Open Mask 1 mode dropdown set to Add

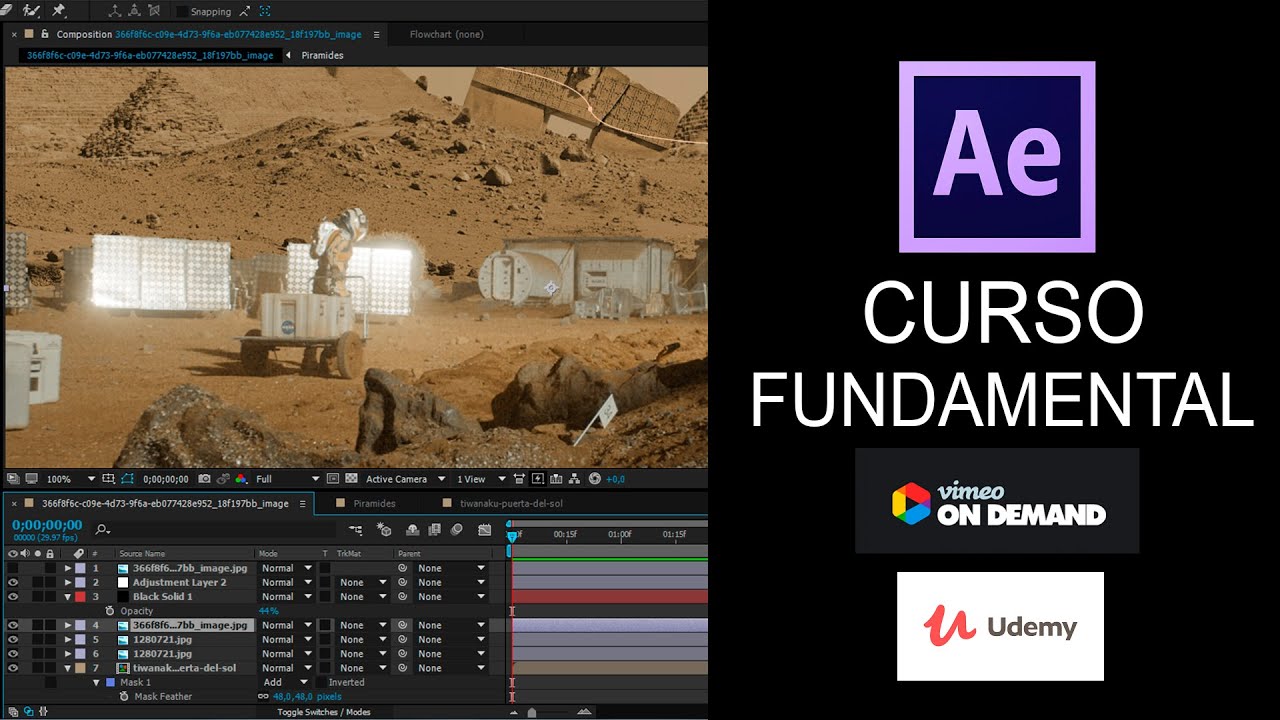pos(286,682)
